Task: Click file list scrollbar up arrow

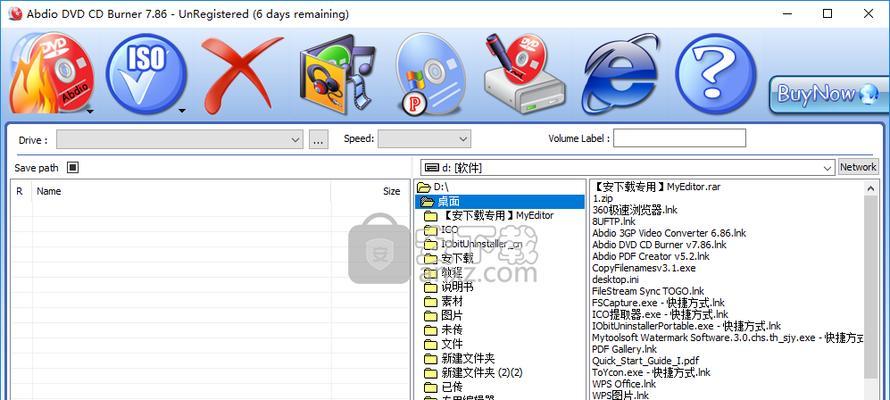Action: tap(871, 188)
